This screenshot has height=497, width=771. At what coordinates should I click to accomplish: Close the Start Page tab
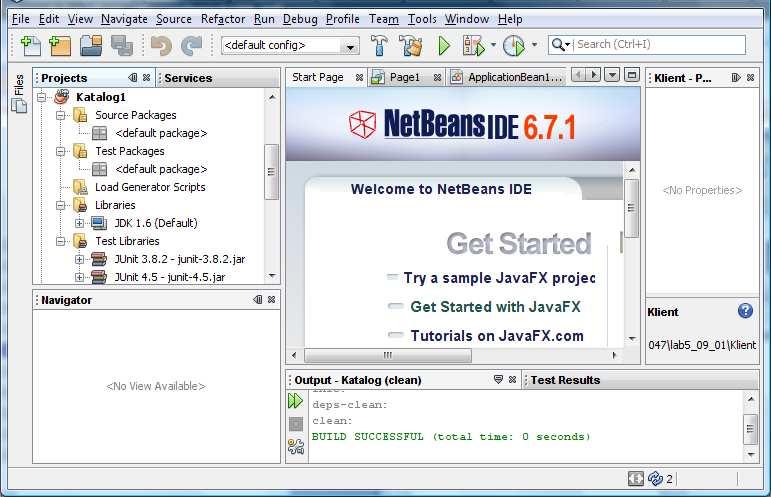359,77
